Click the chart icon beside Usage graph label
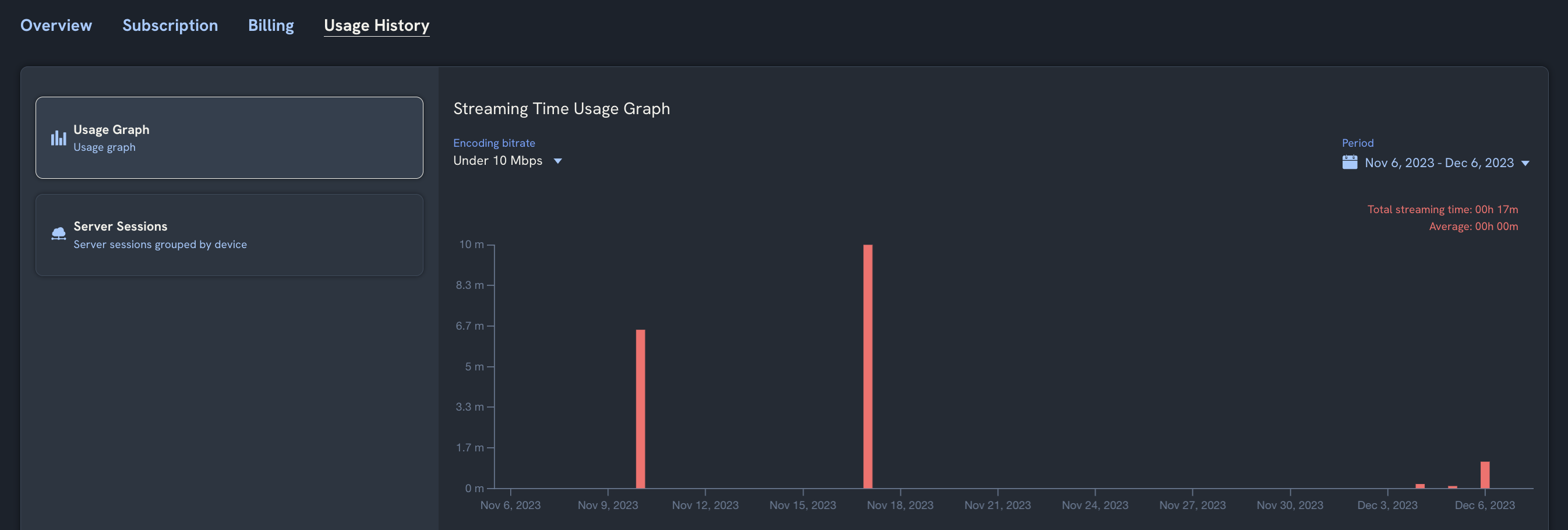 (x=58, y=137)
